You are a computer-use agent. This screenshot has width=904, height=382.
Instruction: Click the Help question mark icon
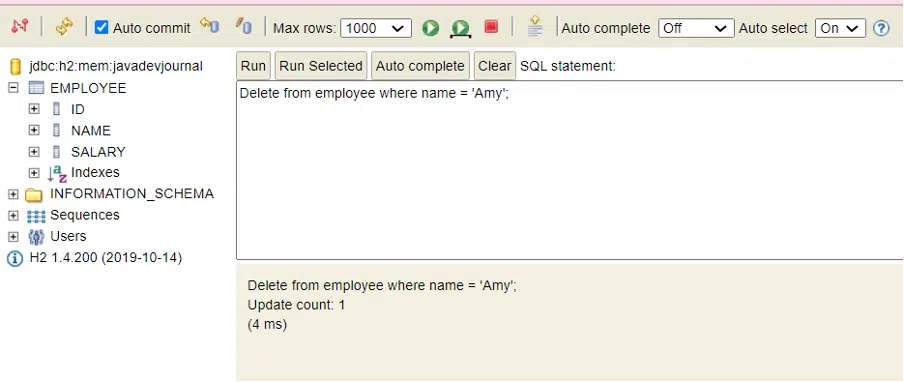881,28
